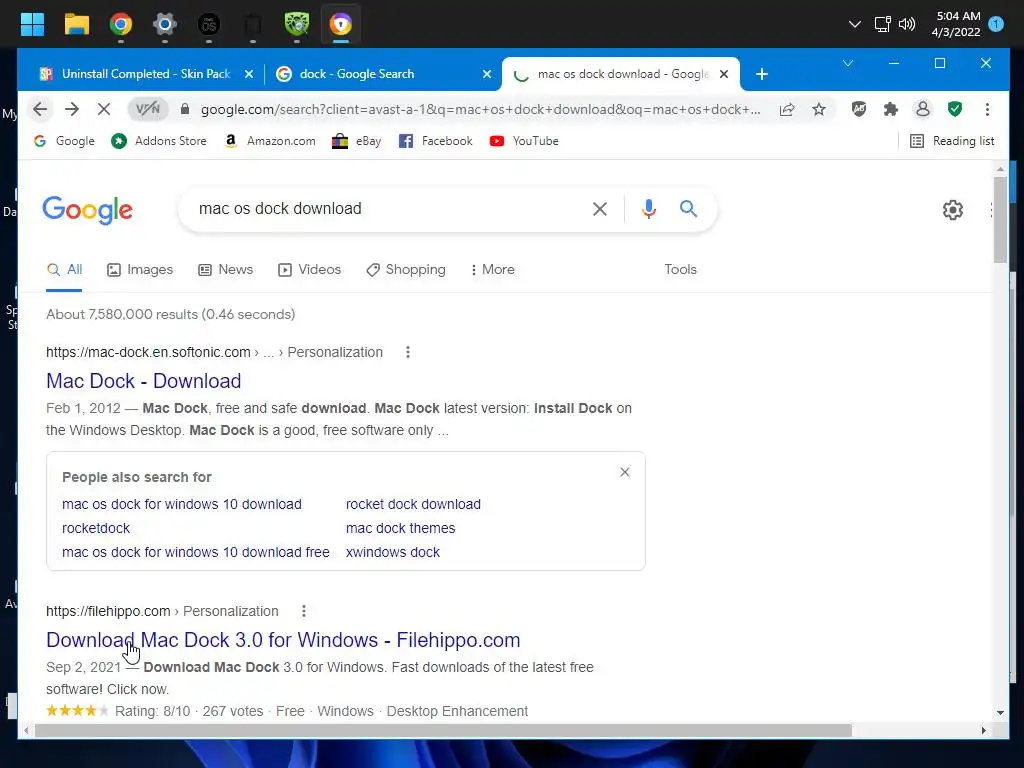Bookmark this page with the star
Screen dimensions: 1024x768
coord(819,109)
